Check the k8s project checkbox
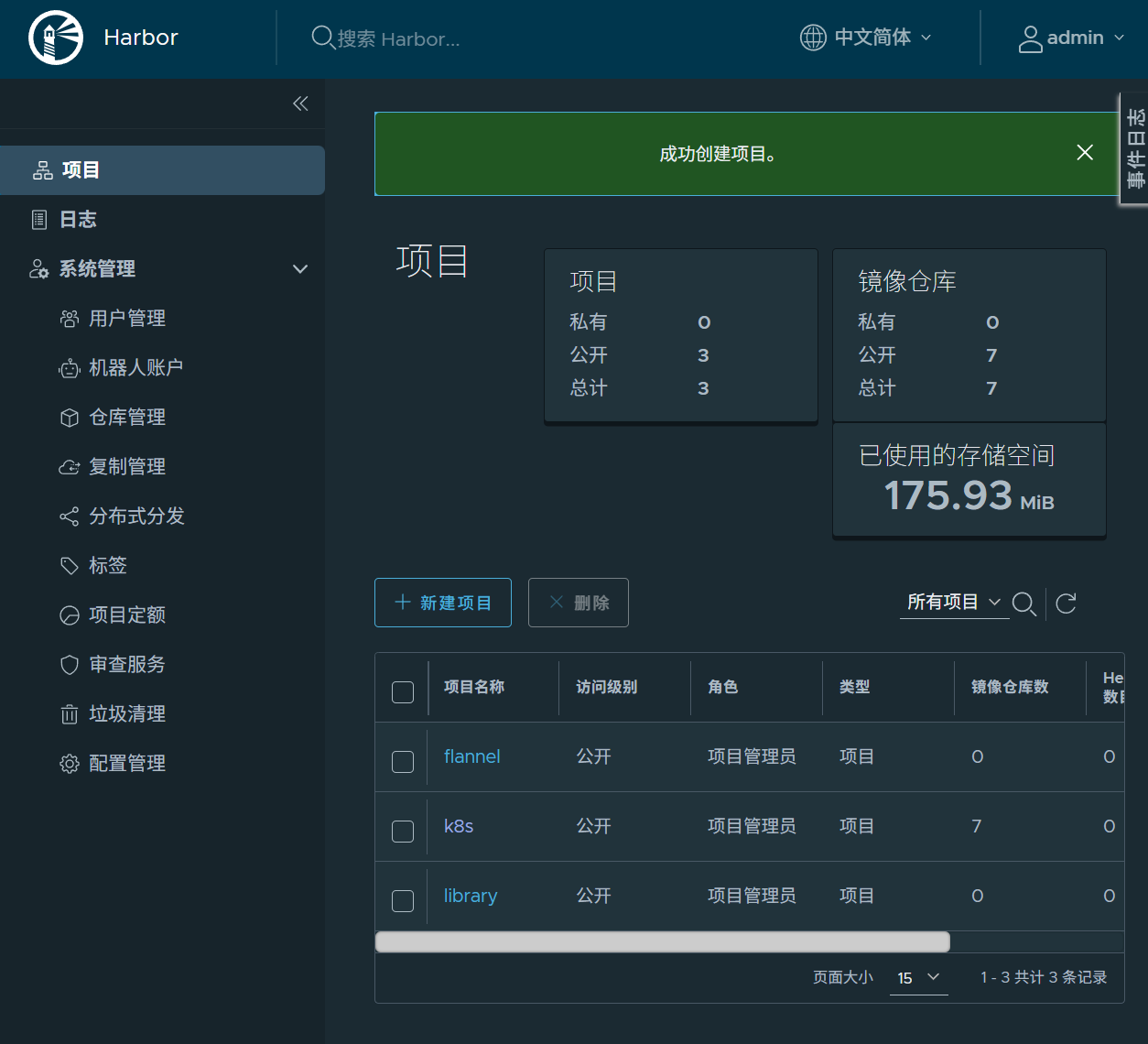 point(403,832)
